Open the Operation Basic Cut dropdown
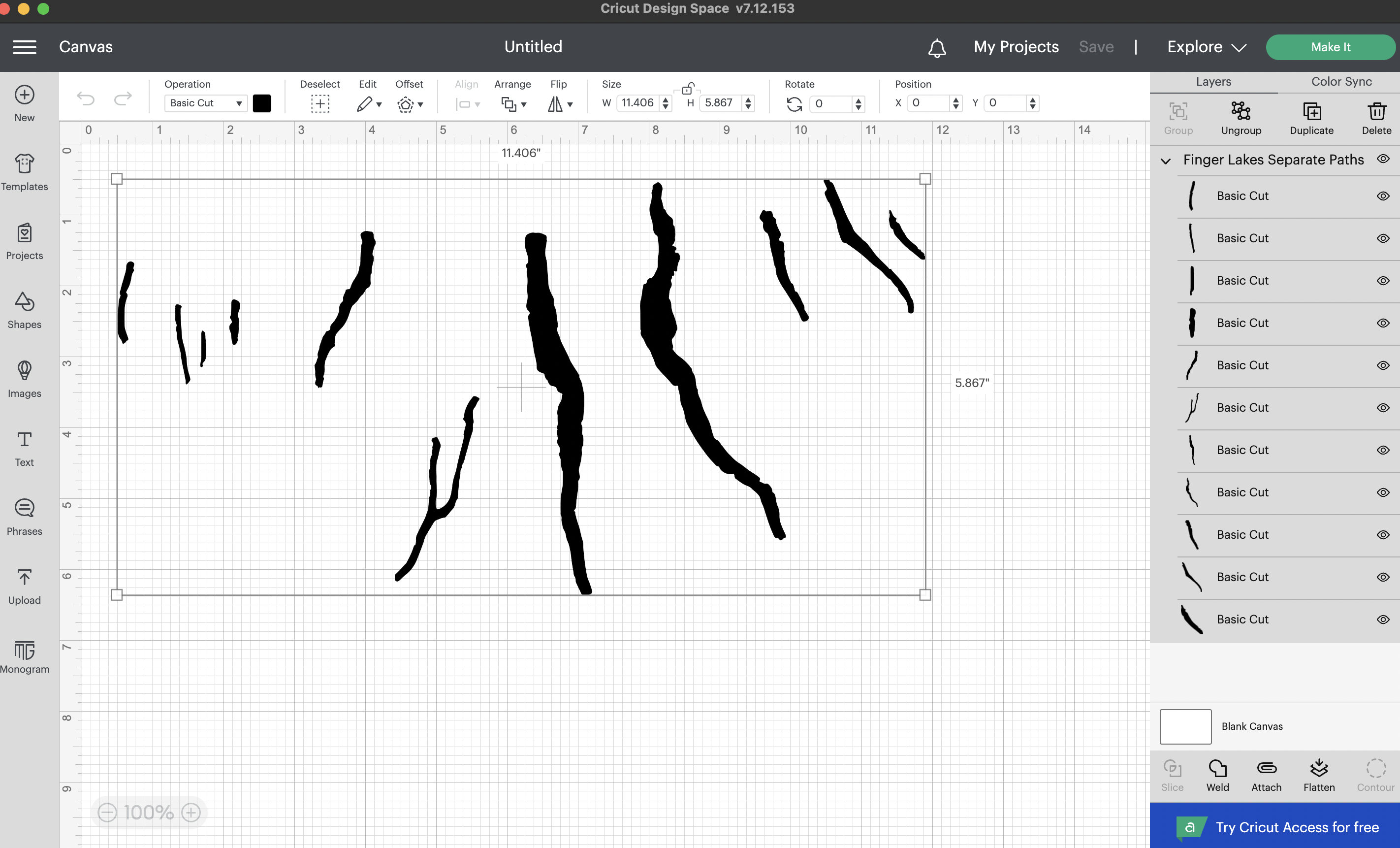The image size is (1400, 848). 206,103
